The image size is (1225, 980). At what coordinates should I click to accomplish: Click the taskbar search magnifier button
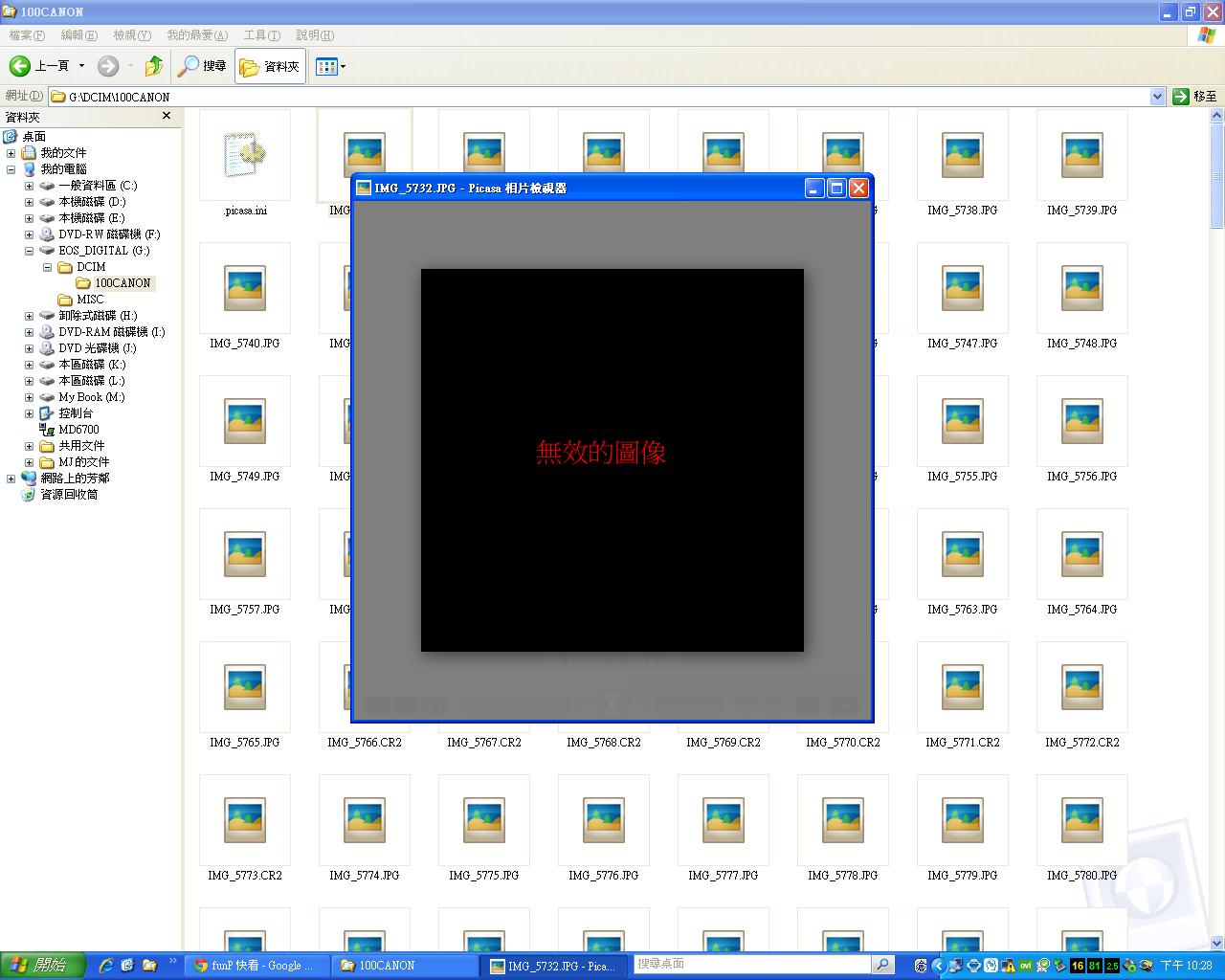coord(883,965)
